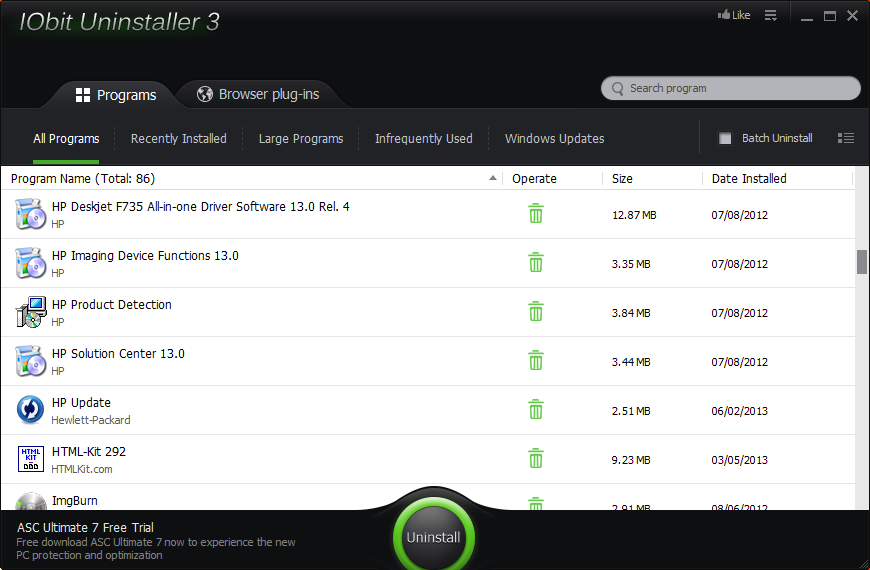Click trash icon for HP Deskjet F735 driver
The height and width of the screenshot is (570, 870).
(535, 213)
